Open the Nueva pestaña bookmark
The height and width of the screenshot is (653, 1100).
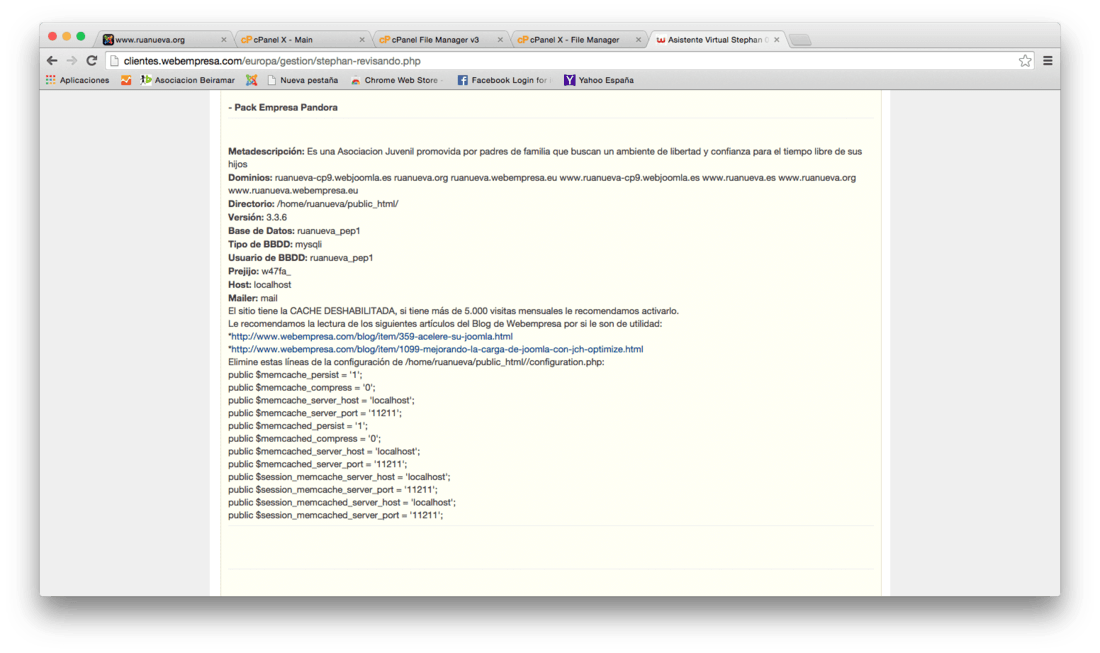[x=302, y=80]
